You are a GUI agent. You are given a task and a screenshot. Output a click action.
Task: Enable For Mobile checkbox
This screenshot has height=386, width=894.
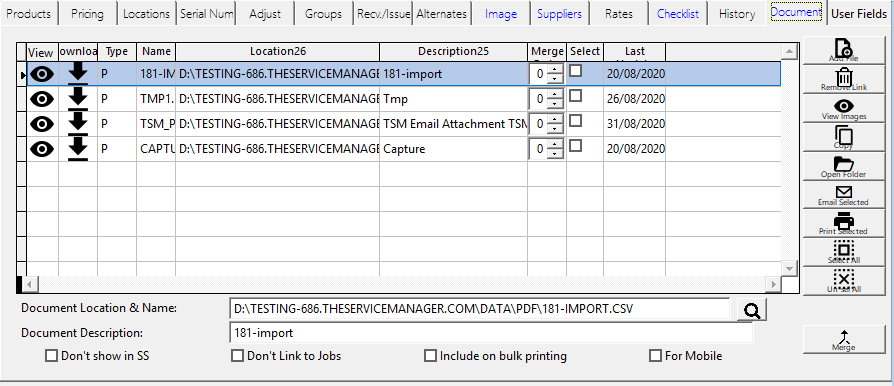(x=656, y=356)
